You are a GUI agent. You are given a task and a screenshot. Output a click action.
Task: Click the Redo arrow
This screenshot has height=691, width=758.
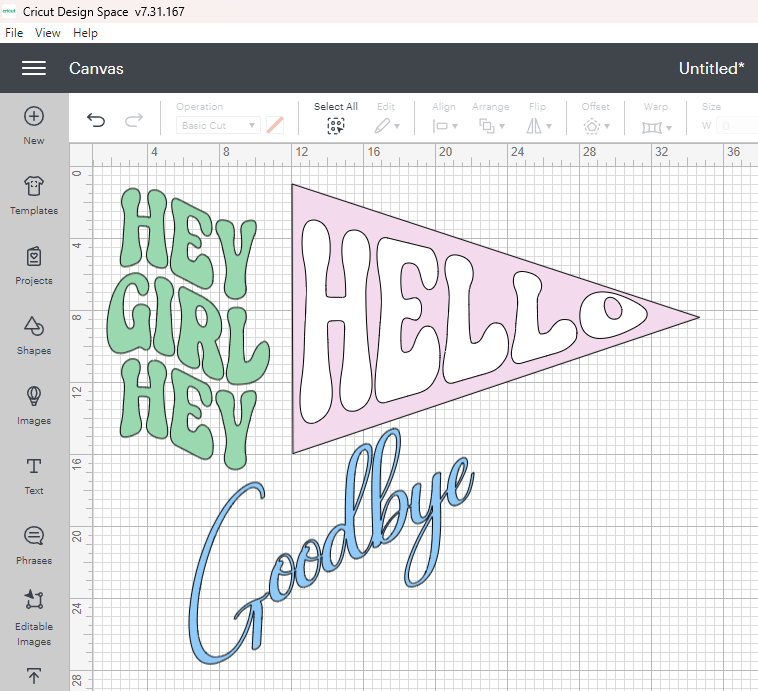133,121
